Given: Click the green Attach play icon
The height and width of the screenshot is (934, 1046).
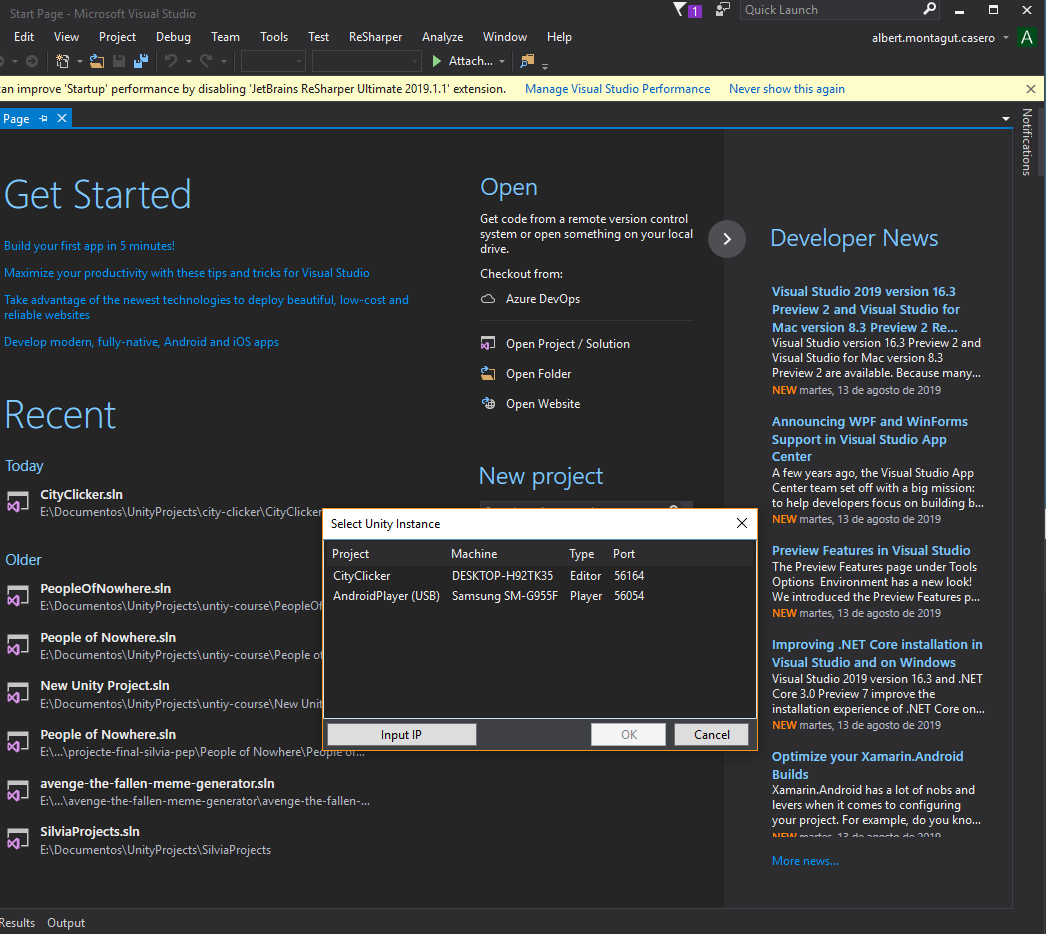Looking at the screenshot, I should (x=437, y=61).
